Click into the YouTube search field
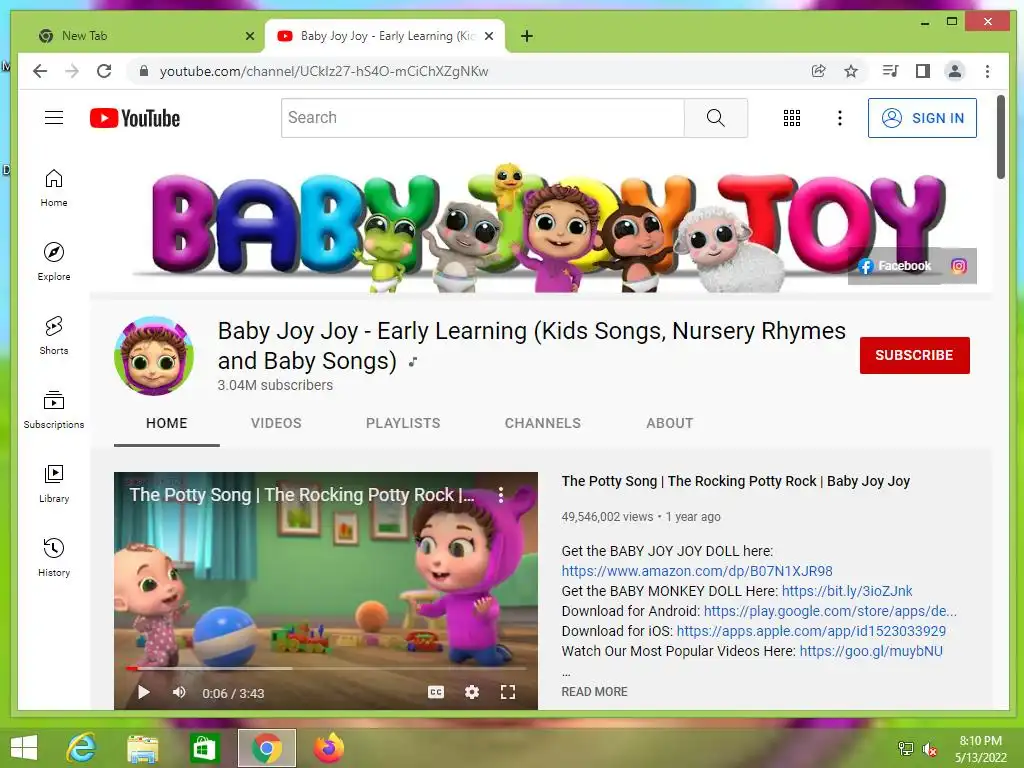Image resolution: width=1024 pixels, height=768 pixels. tap(483, 118)
